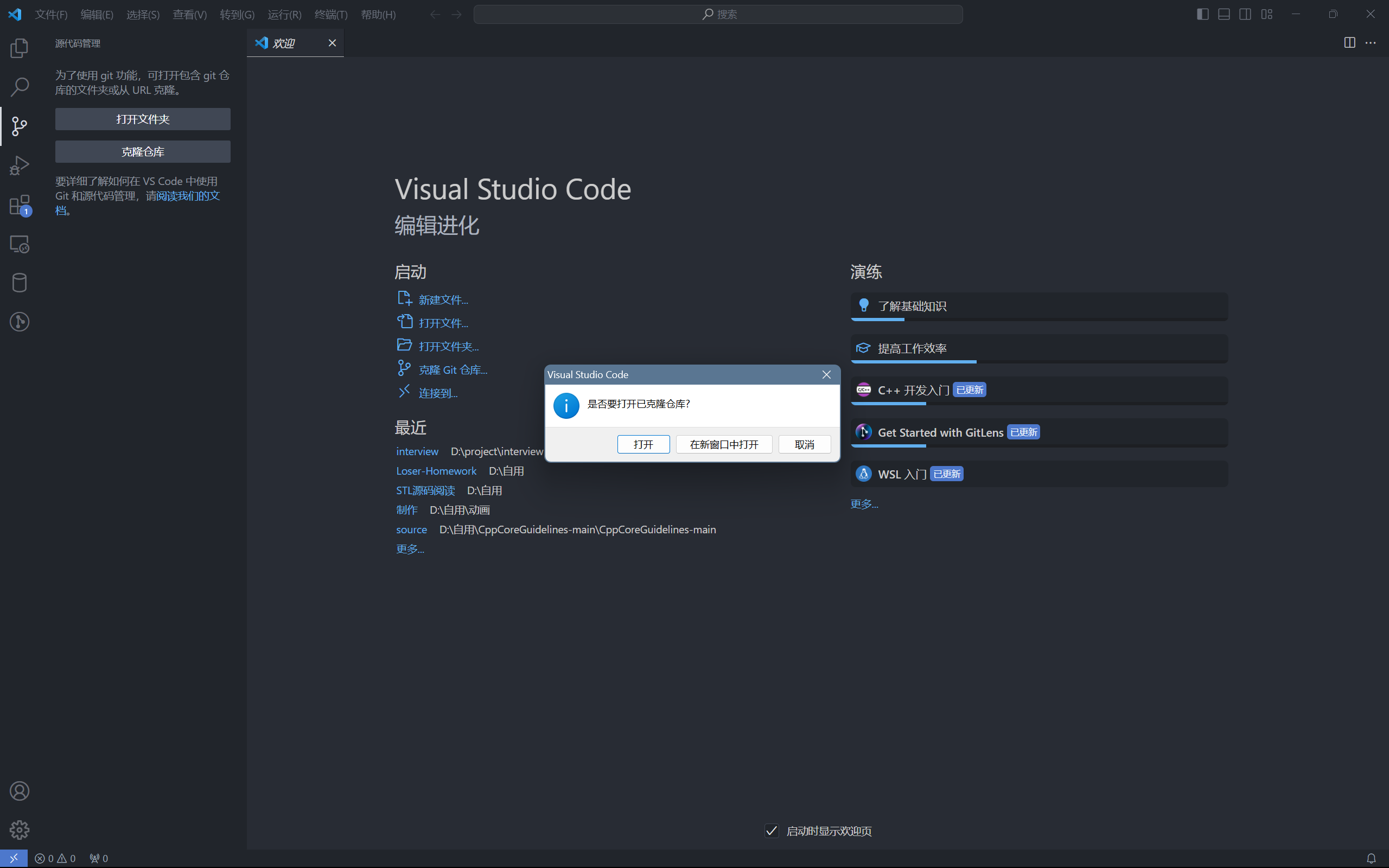Select the Source Control activity icon
1389x868 pixels.
click(20, 126)
